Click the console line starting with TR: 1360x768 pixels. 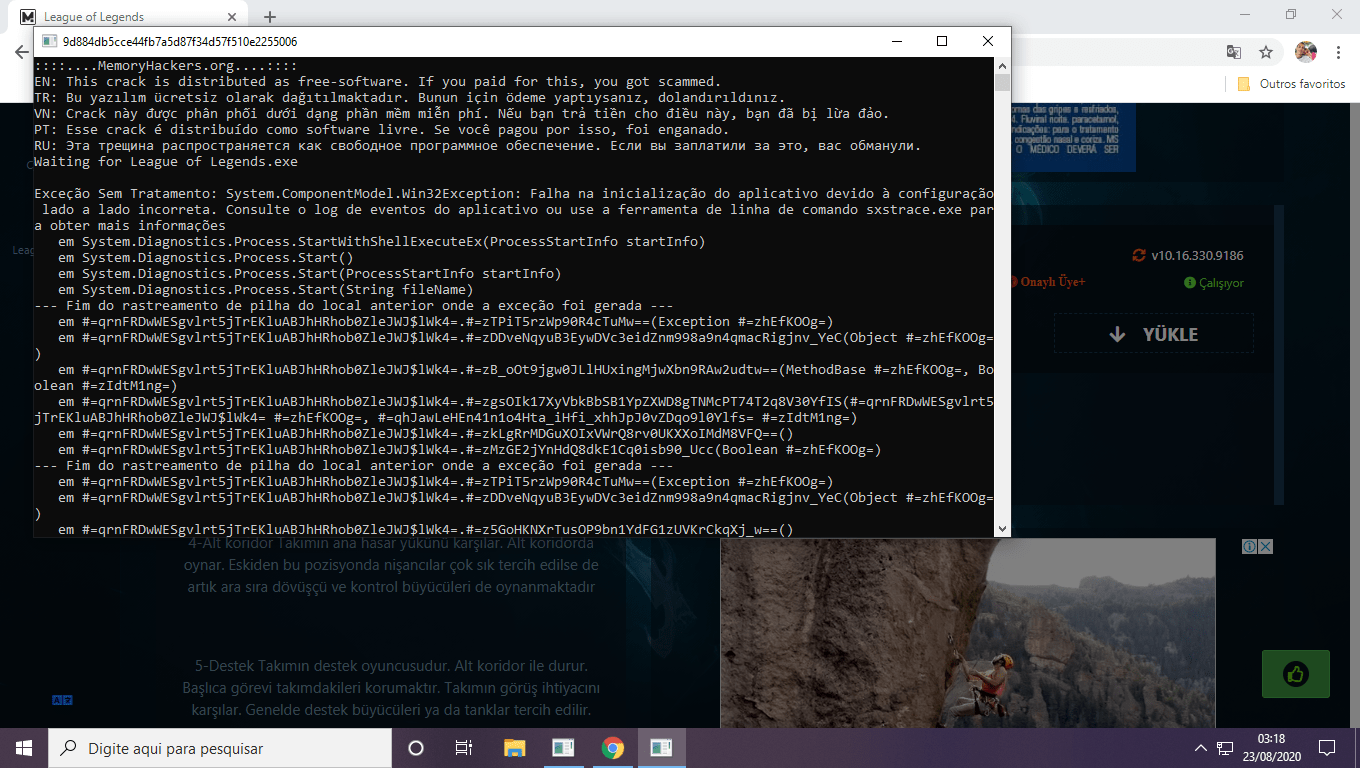(409, 97)
